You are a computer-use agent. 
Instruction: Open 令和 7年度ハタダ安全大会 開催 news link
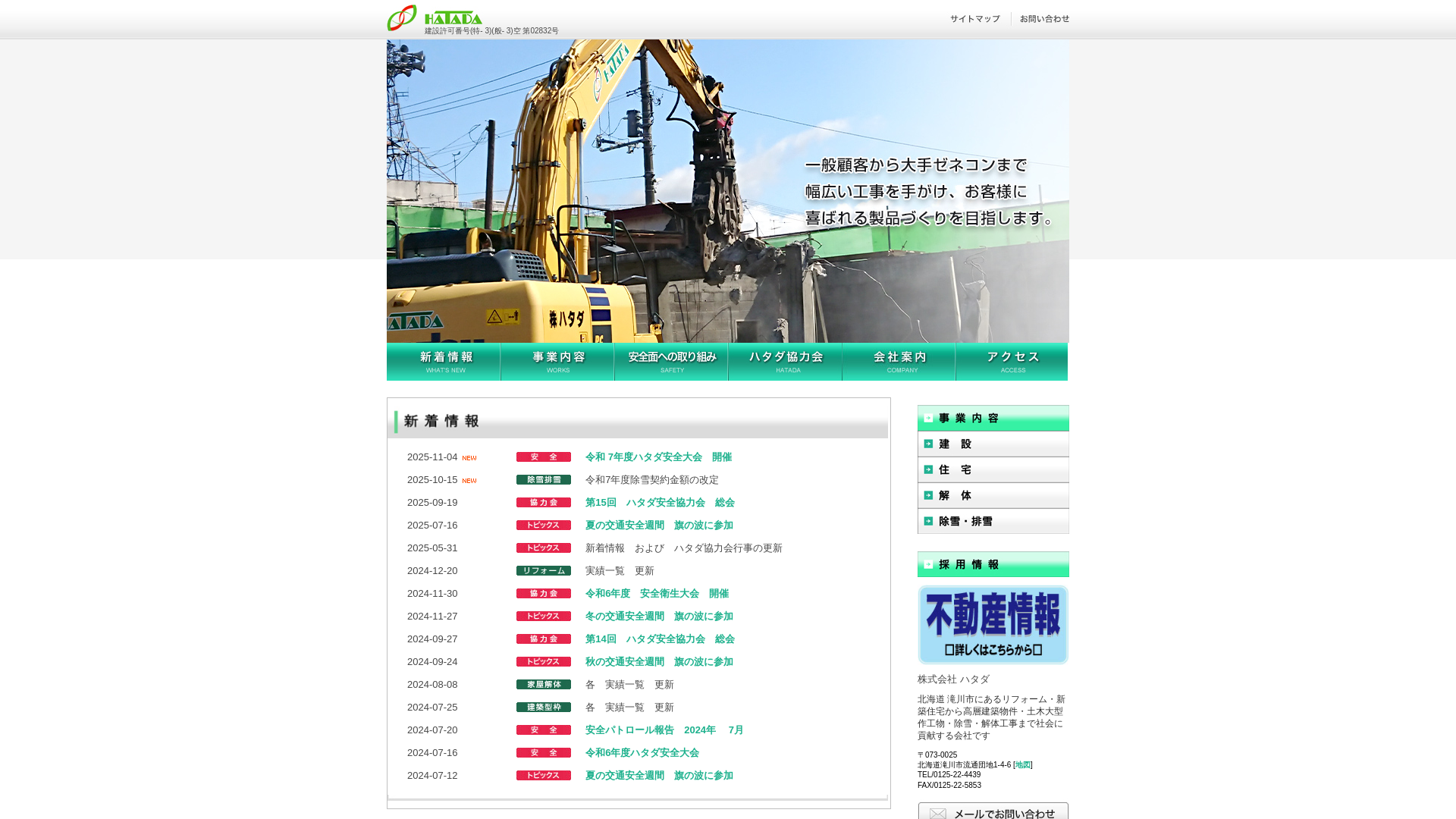[658, 457]
